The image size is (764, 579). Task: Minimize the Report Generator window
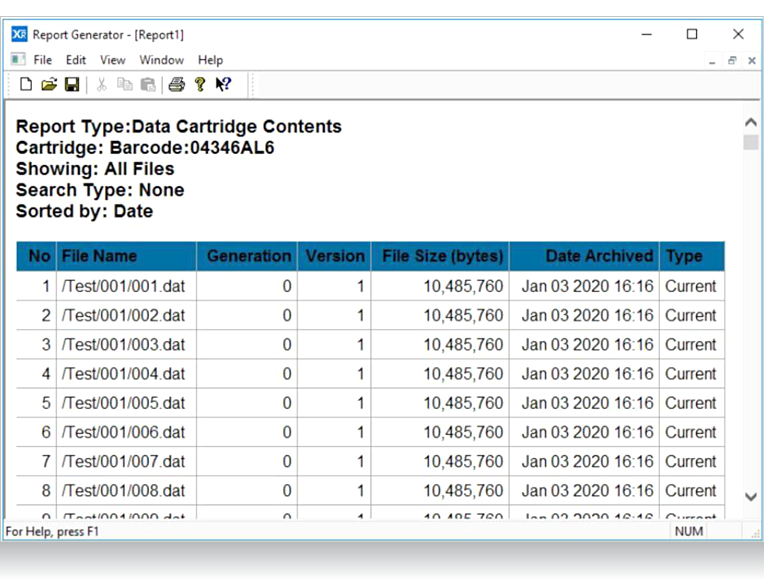tap(647, 34)
